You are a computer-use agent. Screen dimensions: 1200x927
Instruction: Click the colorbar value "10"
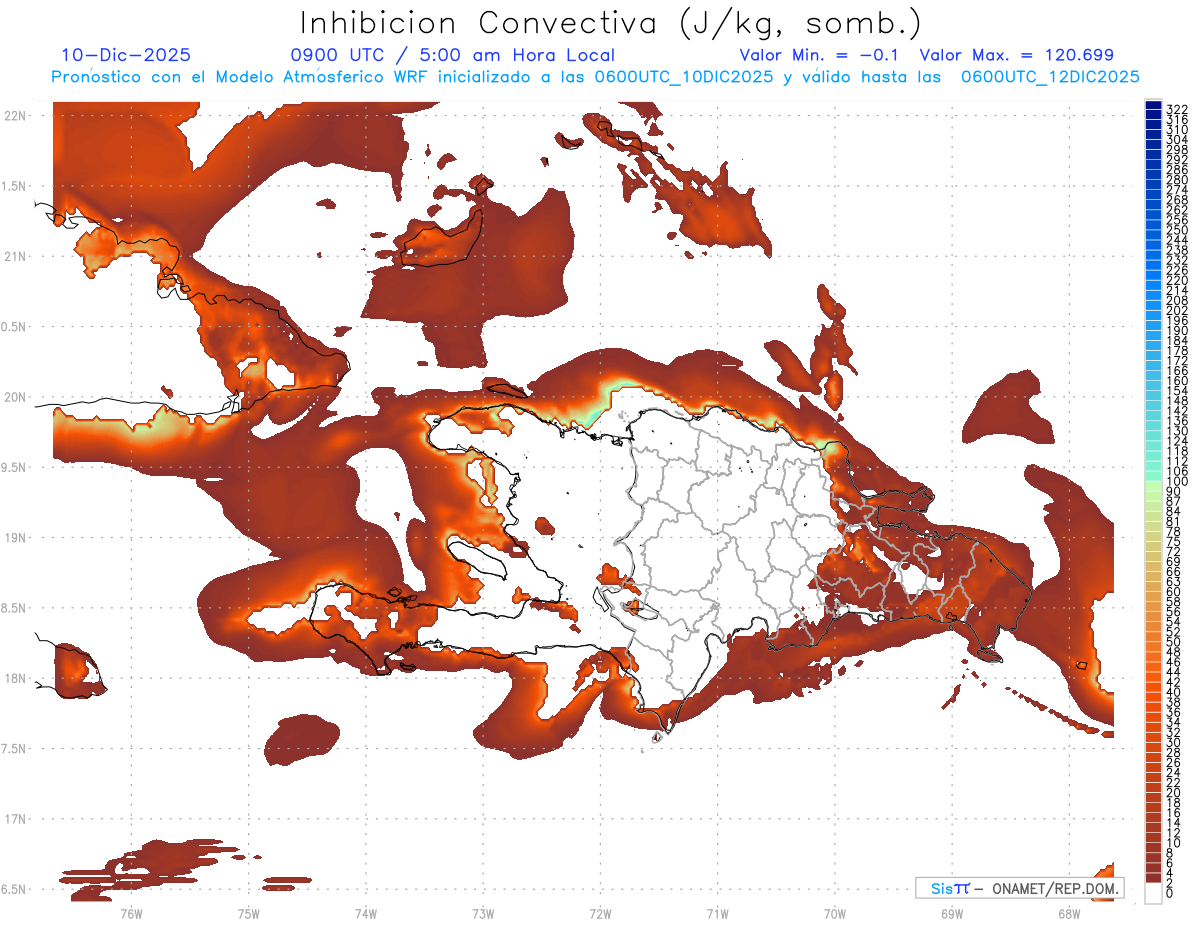pos(1173,843)
